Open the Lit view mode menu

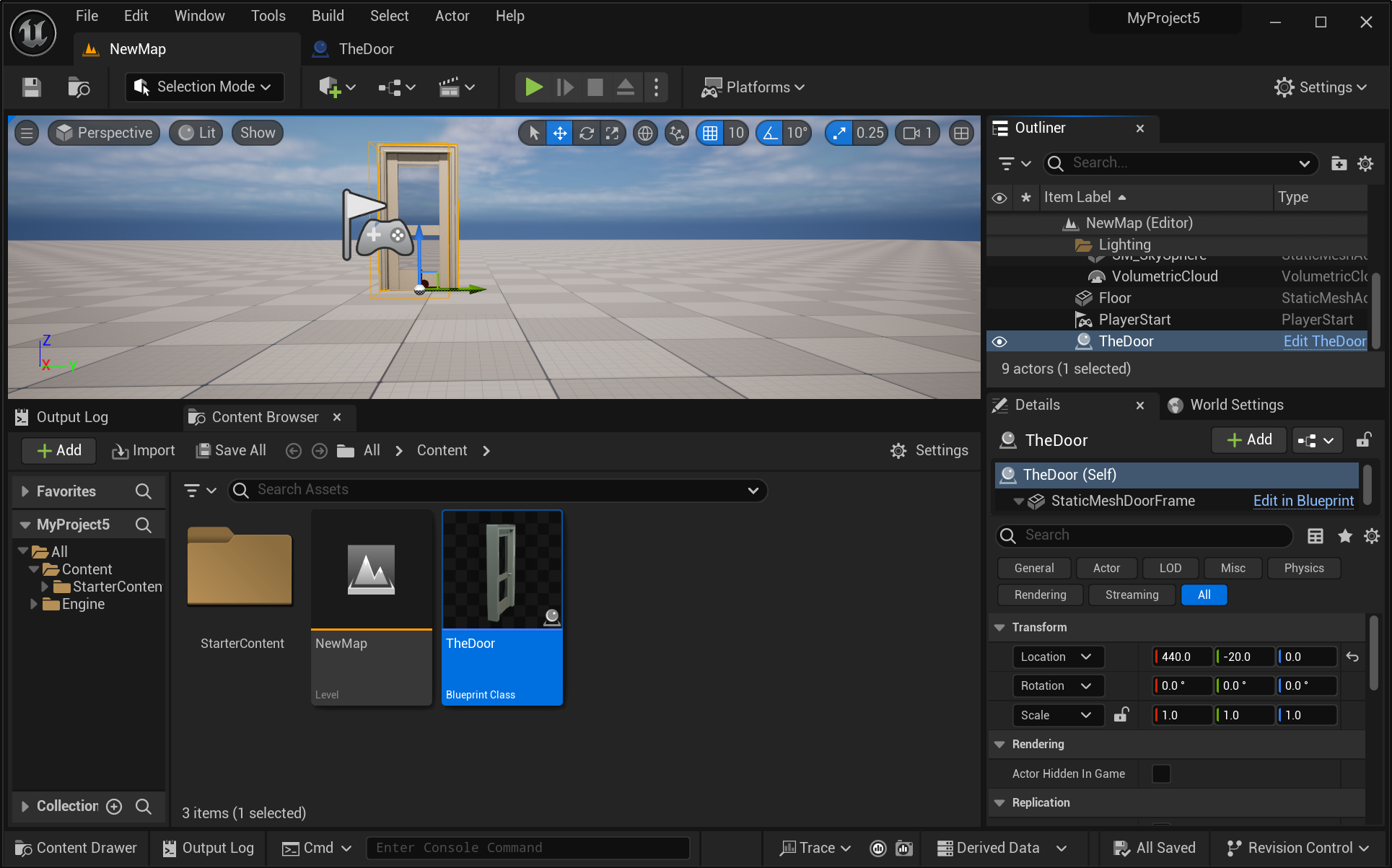(197, 133)
